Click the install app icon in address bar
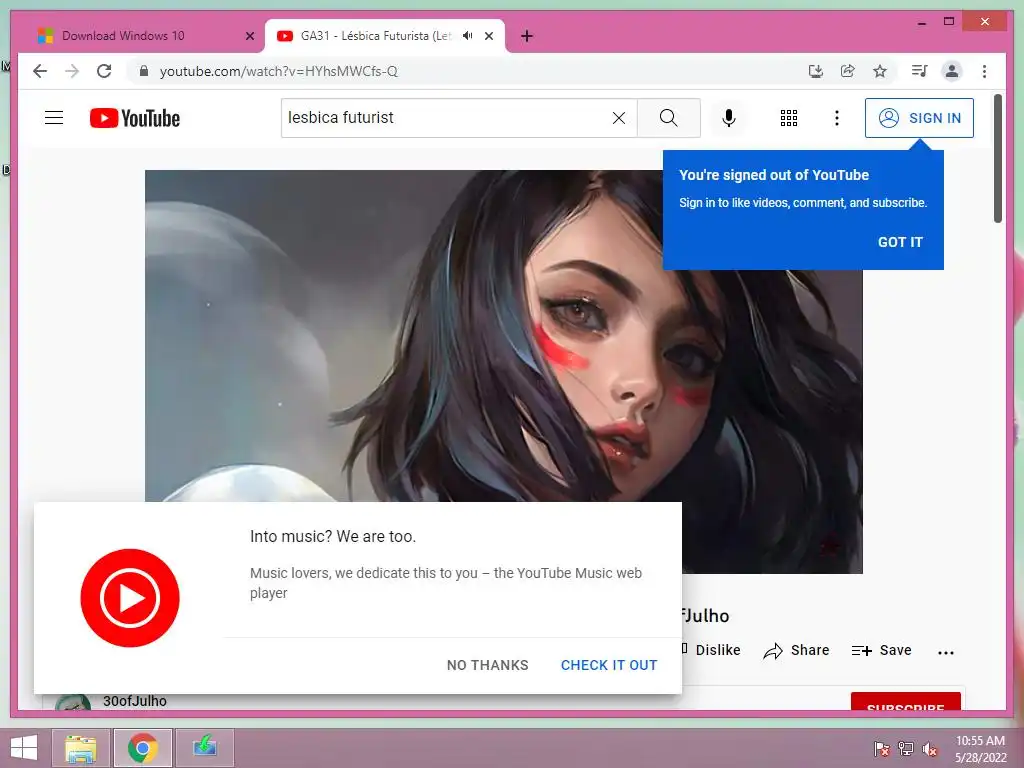The width and height of the screenshot is (1024, 768). coord(816,71)
